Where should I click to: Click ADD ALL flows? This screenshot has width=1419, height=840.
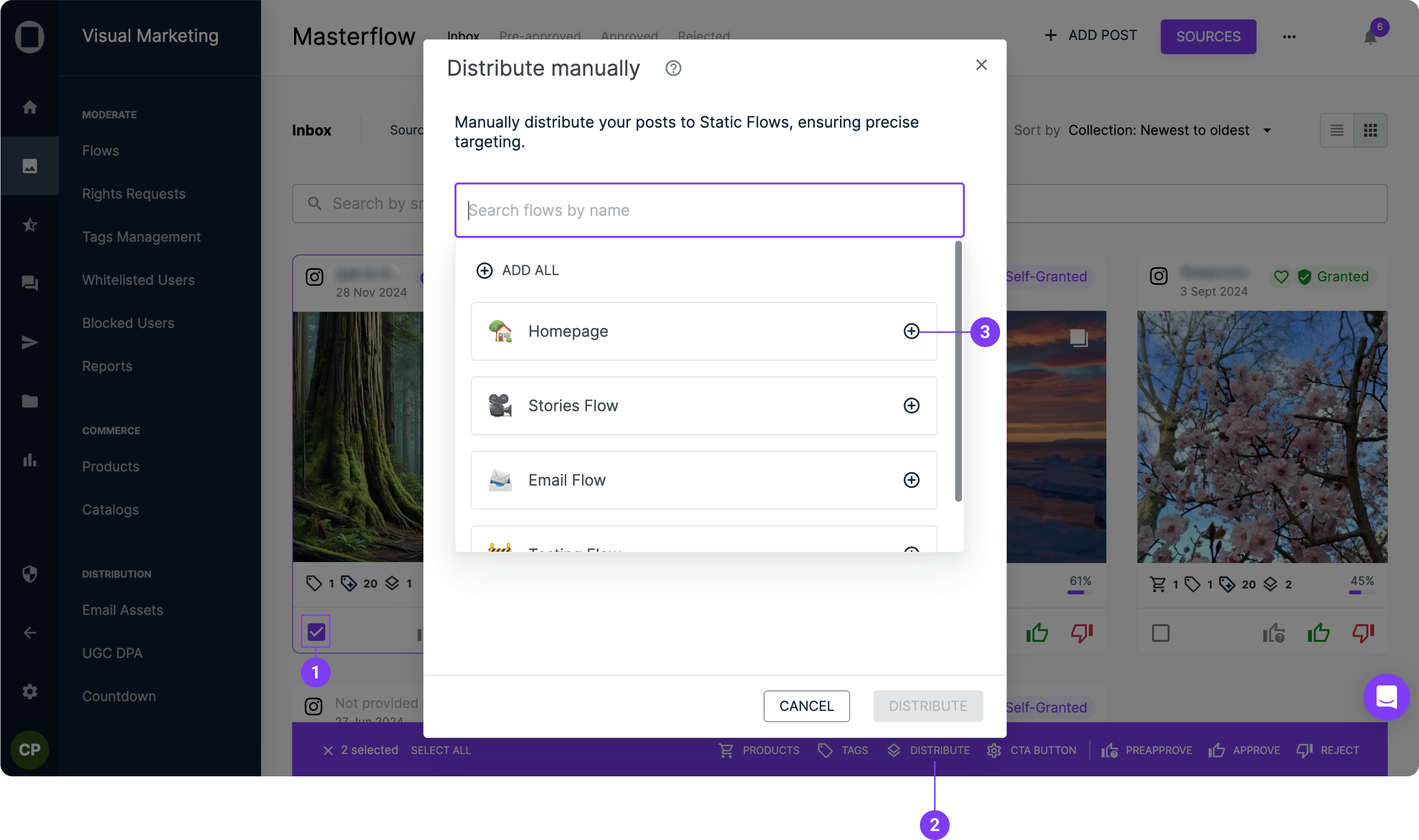[517, 271]
